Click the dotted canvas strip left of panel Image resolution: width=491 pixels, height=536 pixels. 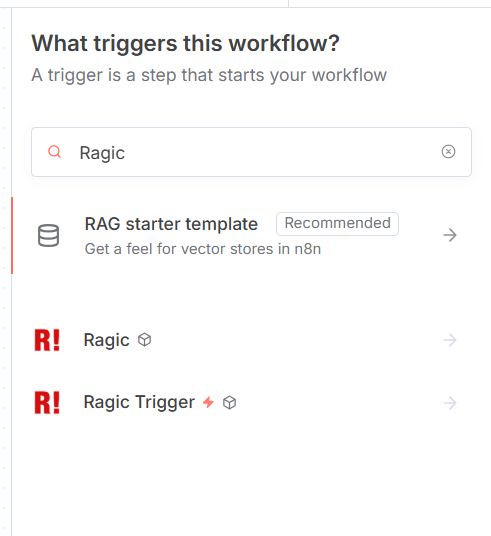pyautogui.click(x=5, y=272)
